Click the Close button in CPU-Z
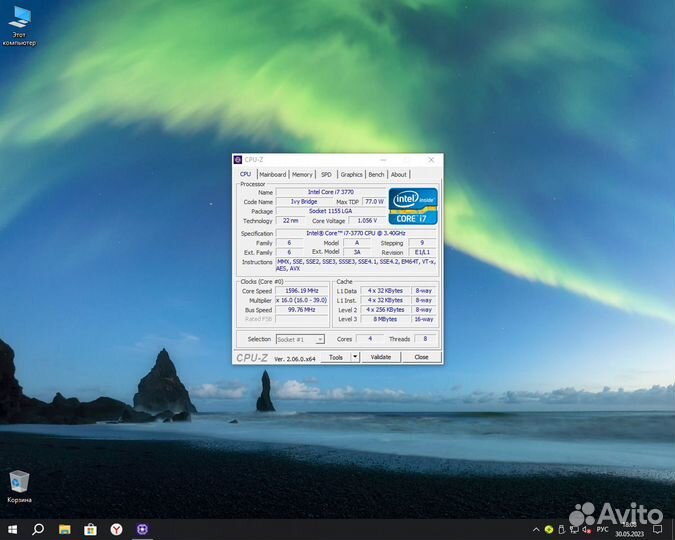 421,357
